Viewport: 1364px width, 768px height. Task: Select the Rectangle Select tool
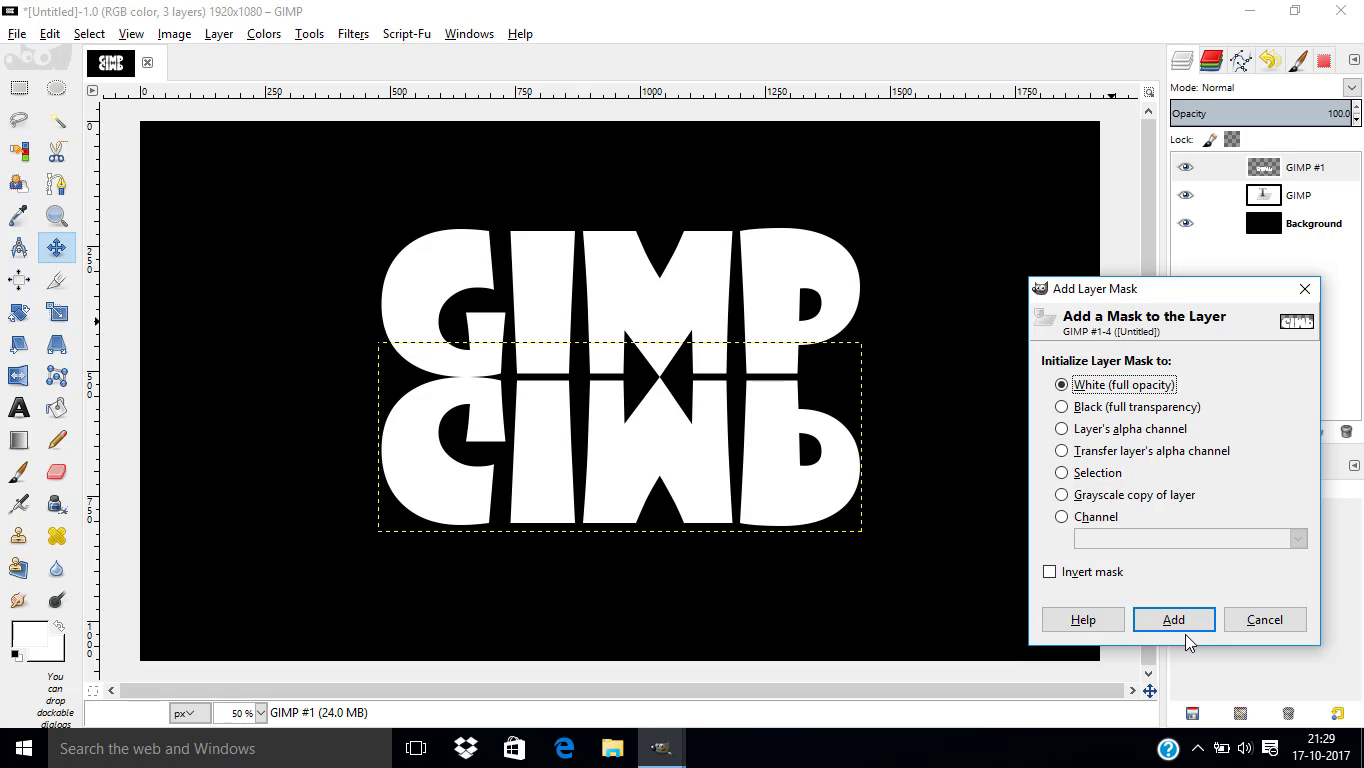[x=19, y=88]
